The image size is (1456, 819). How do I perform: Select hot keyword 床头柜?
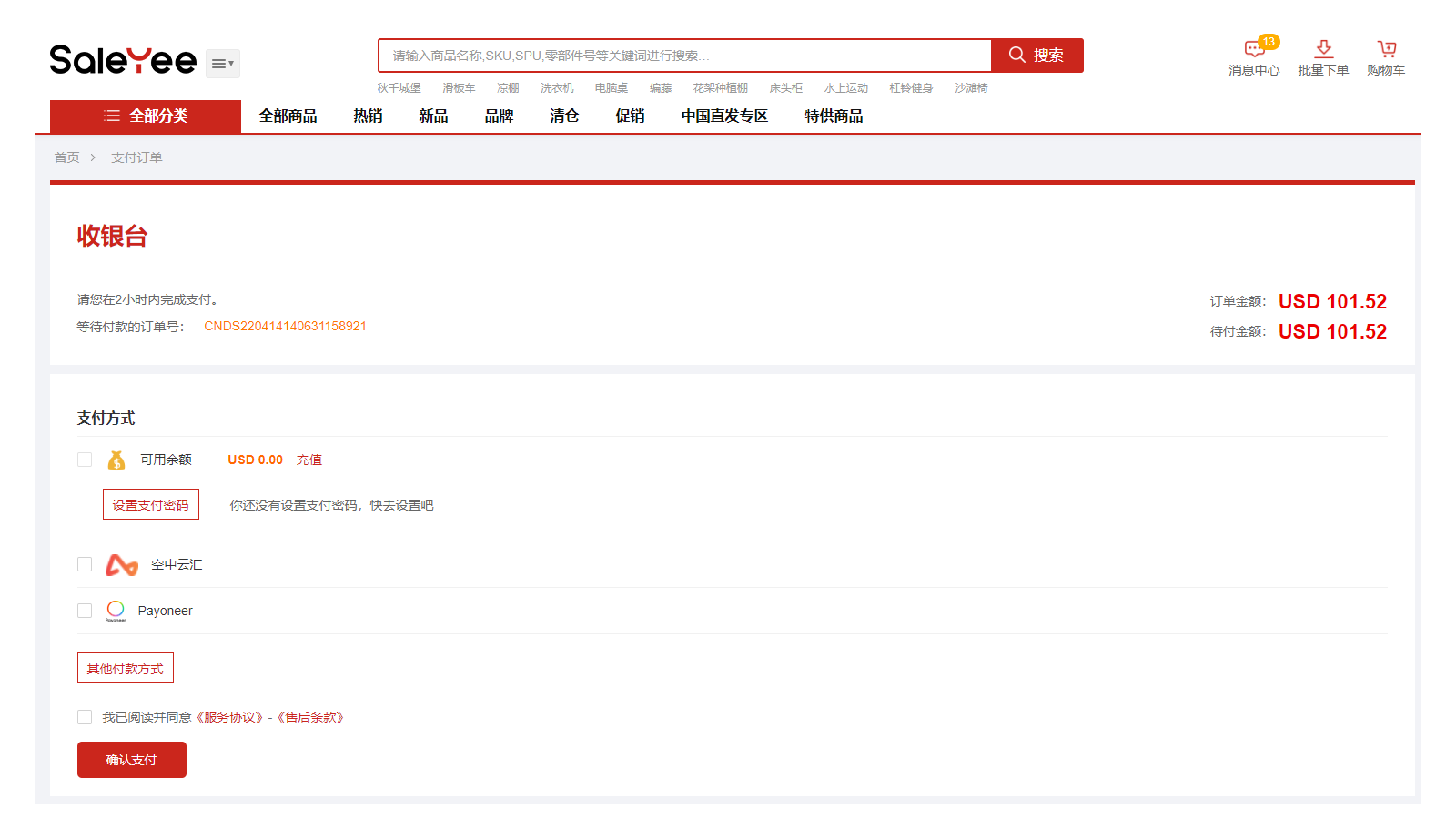point(786,88)
